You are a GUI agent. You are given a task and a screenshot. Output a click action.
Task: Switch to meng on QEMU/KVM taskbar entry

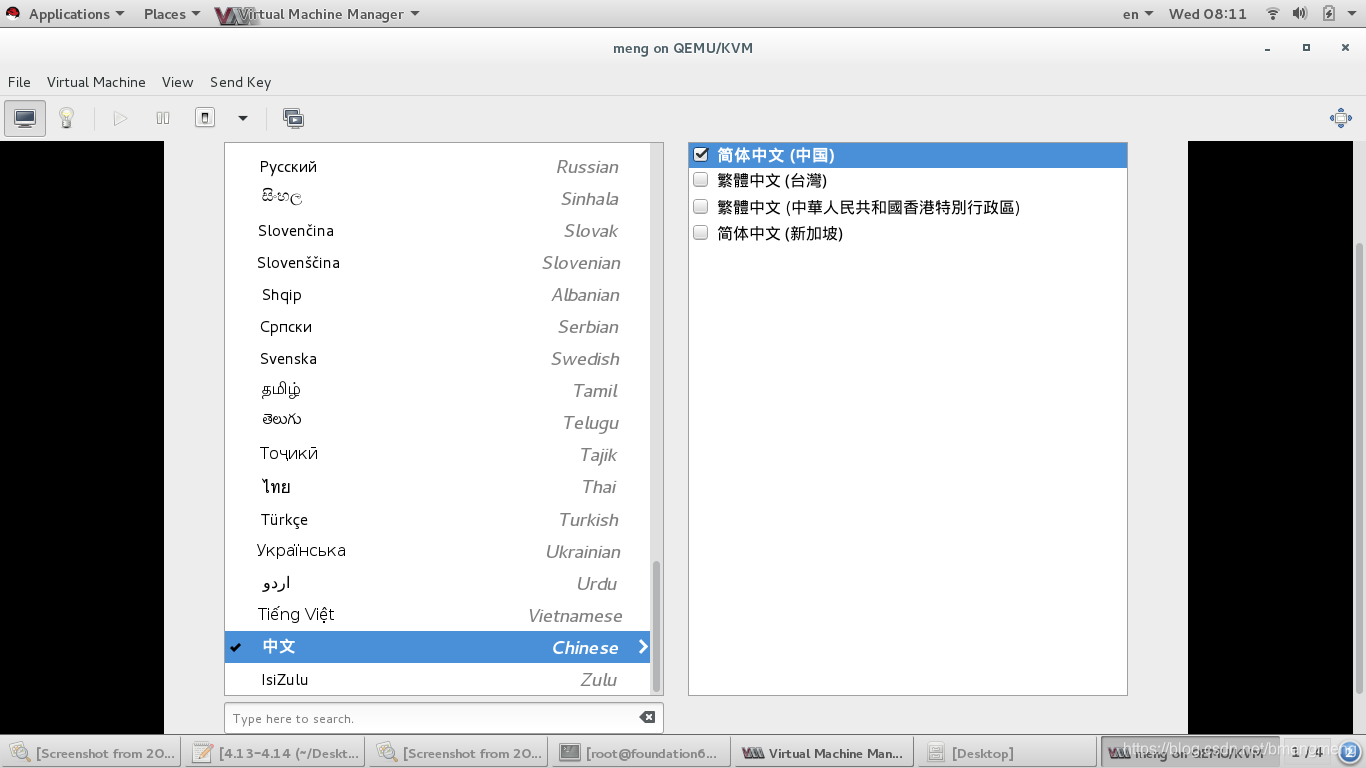coord(1190,753)
